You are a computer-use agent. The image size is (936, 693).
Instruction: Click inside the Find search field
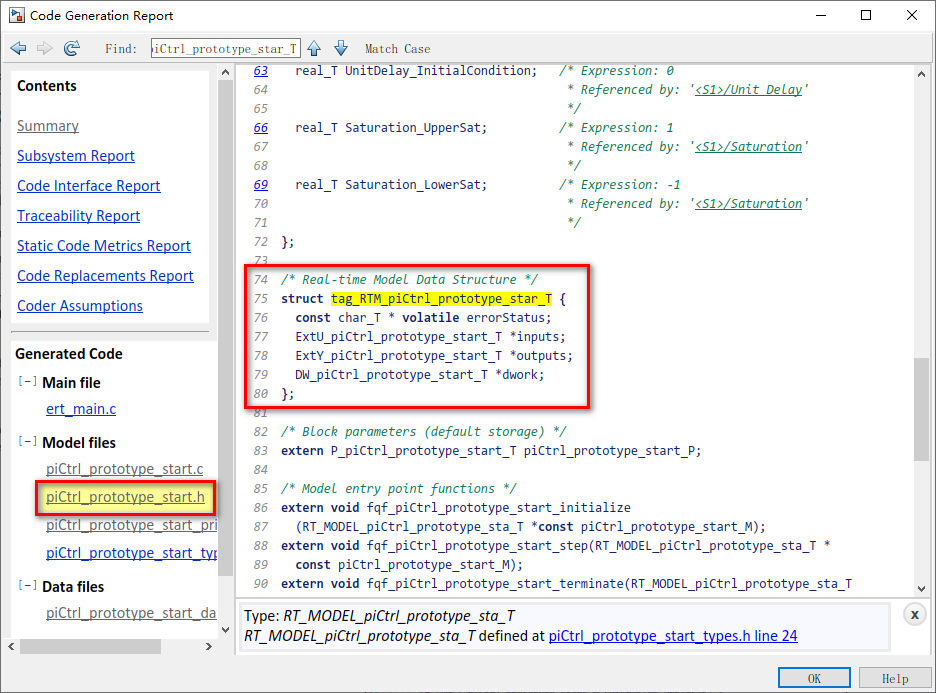(225, 48)
